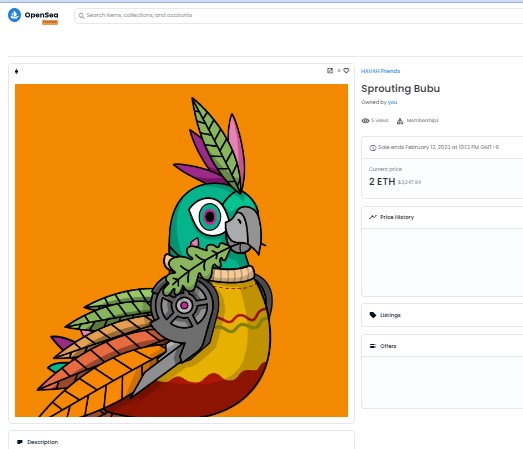The width and height of the screenshot is (523, 449).
Task: Click the OpenSea wordmark text
Action: click(x=41, y=15)
